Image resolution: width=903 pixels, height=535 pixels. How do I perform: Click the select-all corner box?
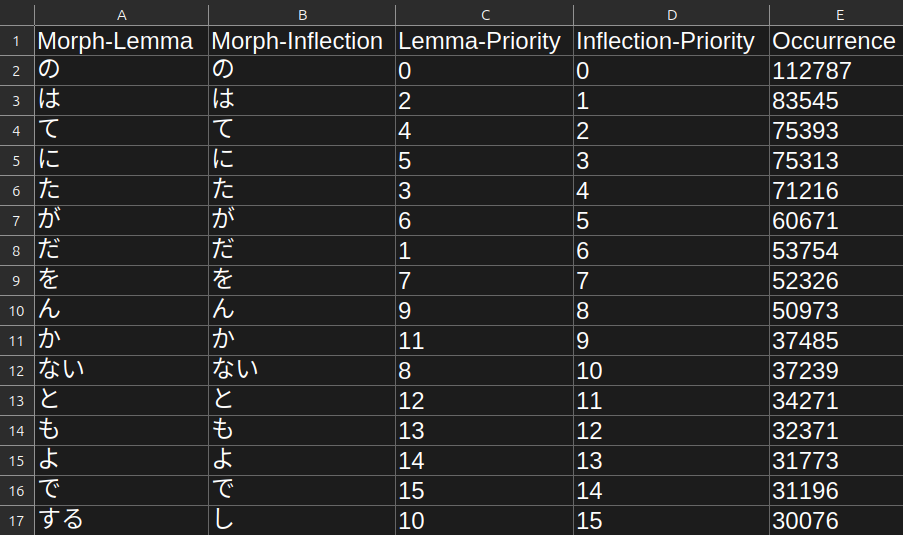pyautogui.click(x=17, y=14)
